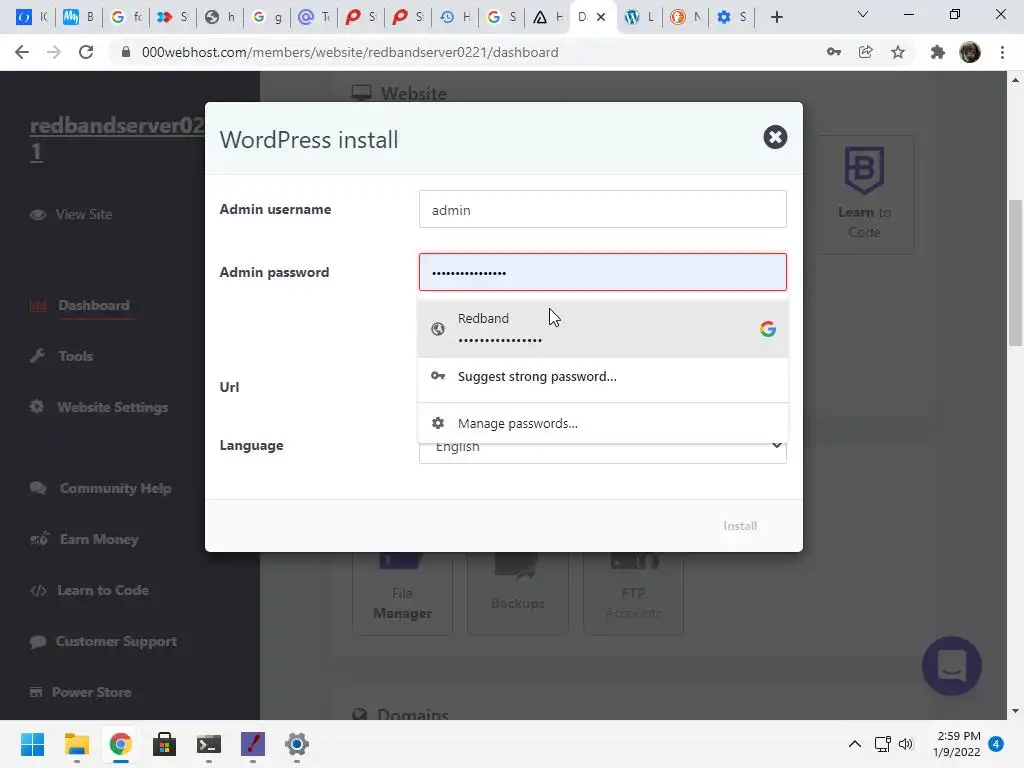Select the saved Redband password suggestion

(602, 328)
